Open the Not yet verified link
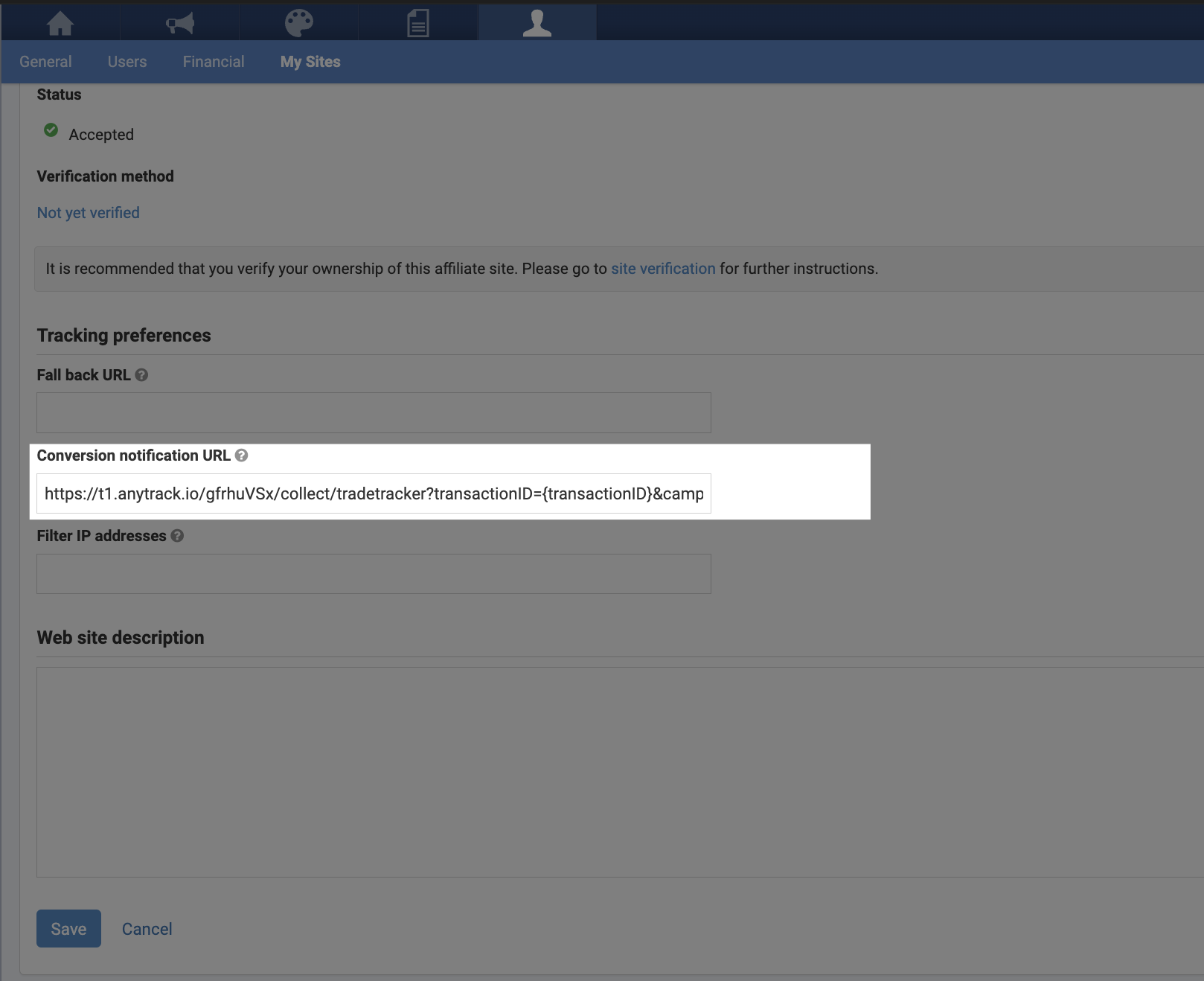This screenshot has width=1204, height=981. click(89, 213)
